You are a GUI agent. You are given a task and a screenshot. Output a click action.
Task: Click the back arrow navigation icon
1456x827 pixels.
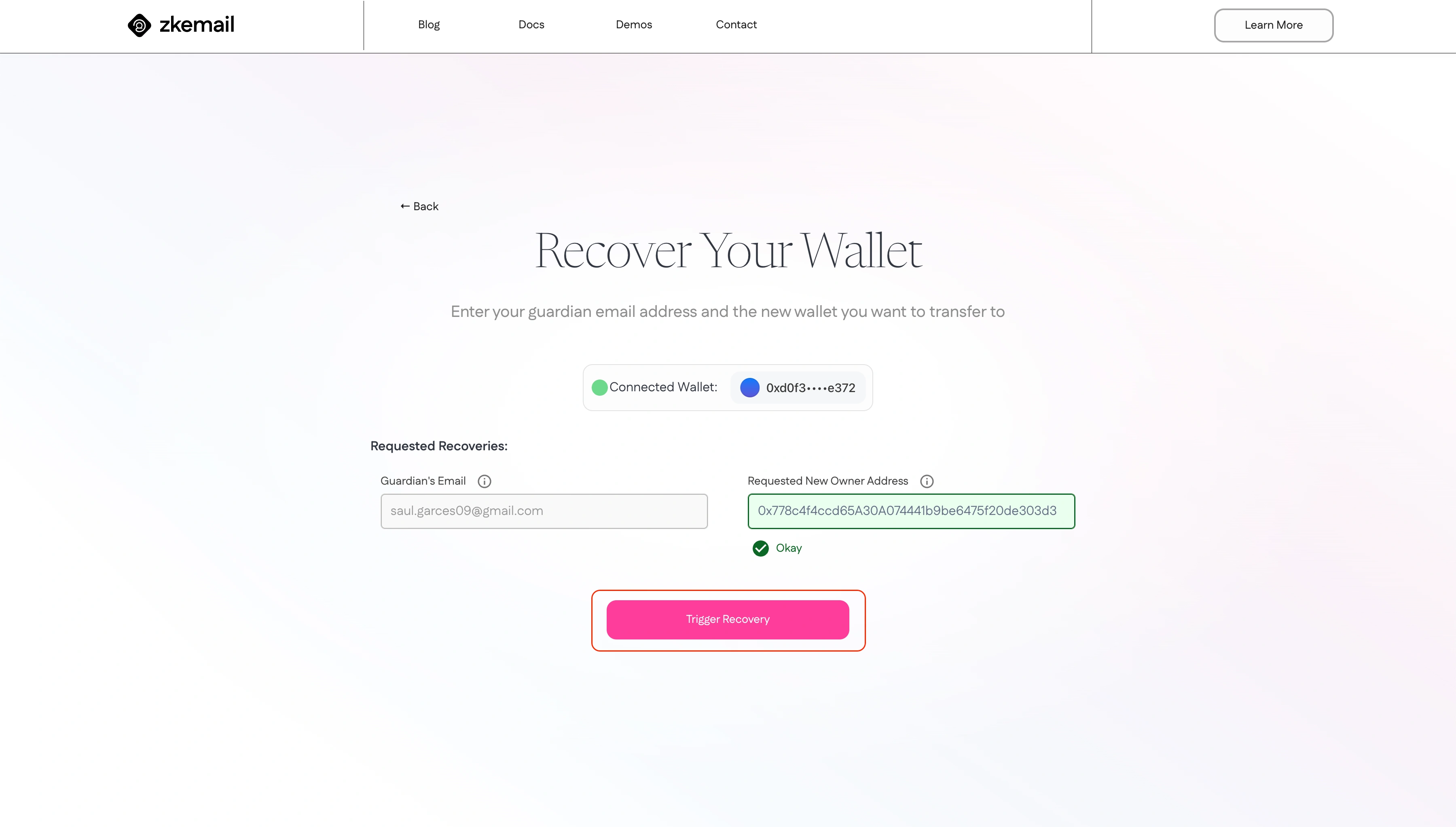[x=405, y=206]
